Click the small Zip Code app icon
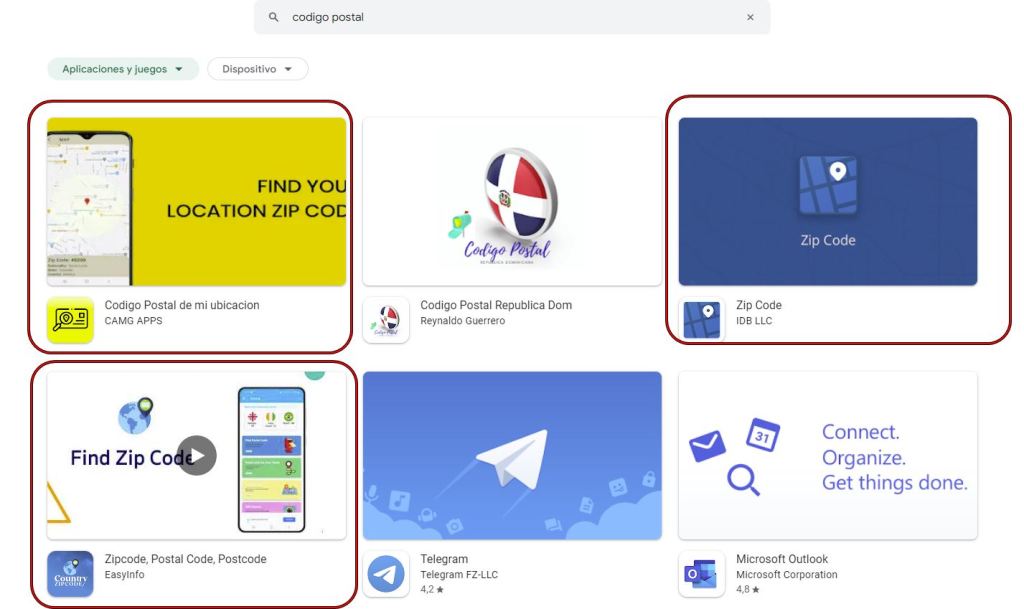 click(x=702, y=320)
